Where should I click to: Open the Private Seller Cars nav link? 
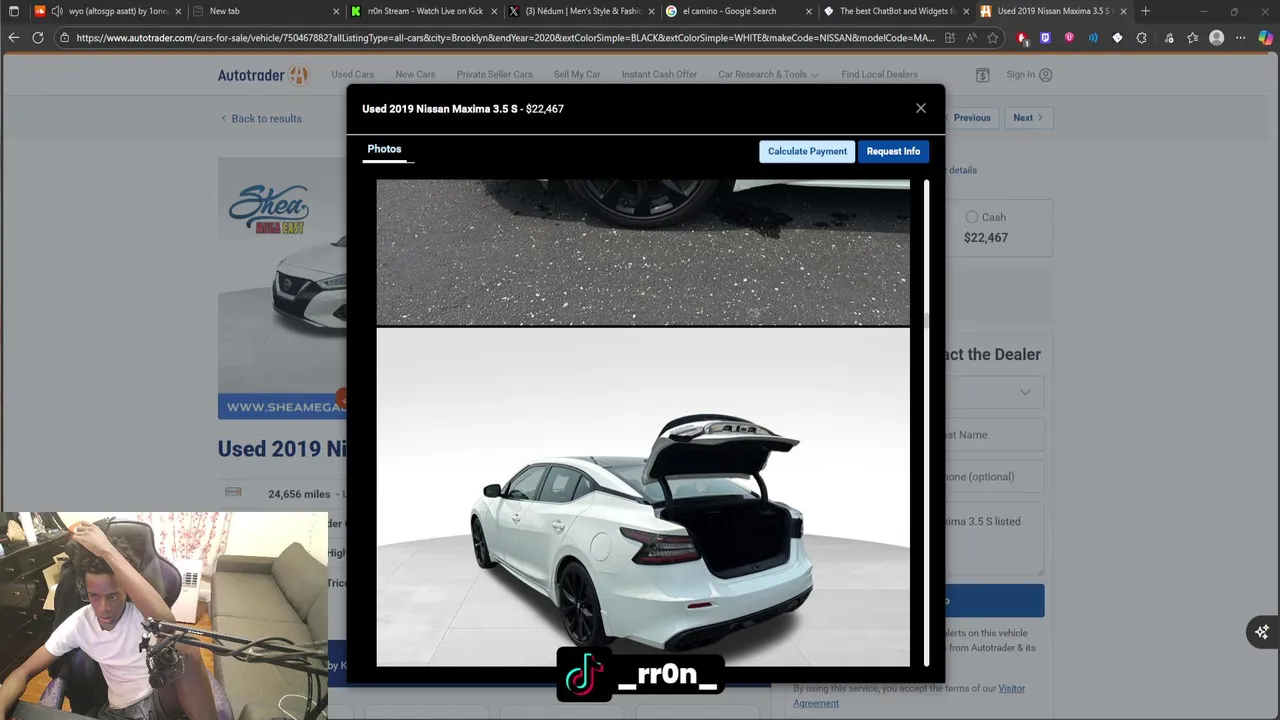pos(494,74)
